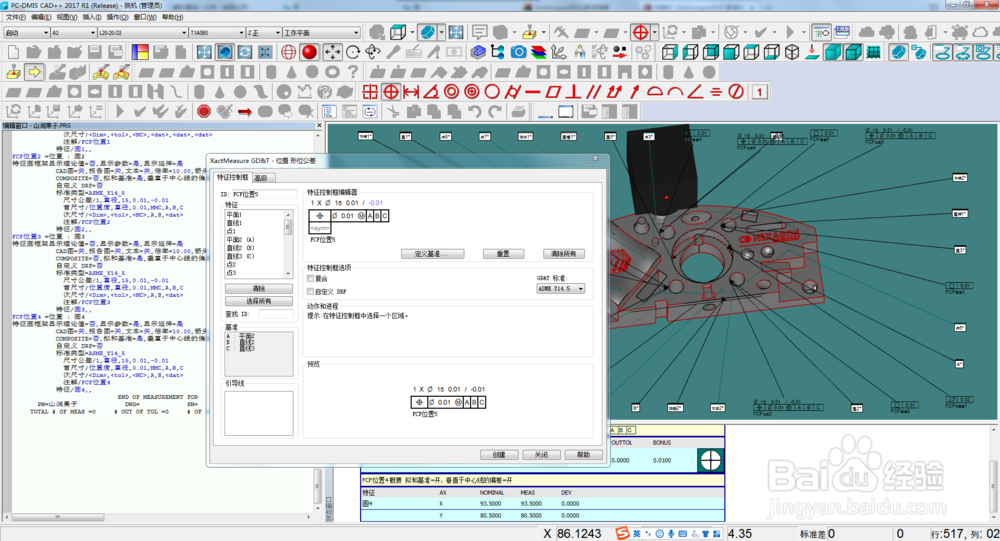Click the 关闭 close button
Screen dimensions: 1000x541
click(x=541, y=455)
